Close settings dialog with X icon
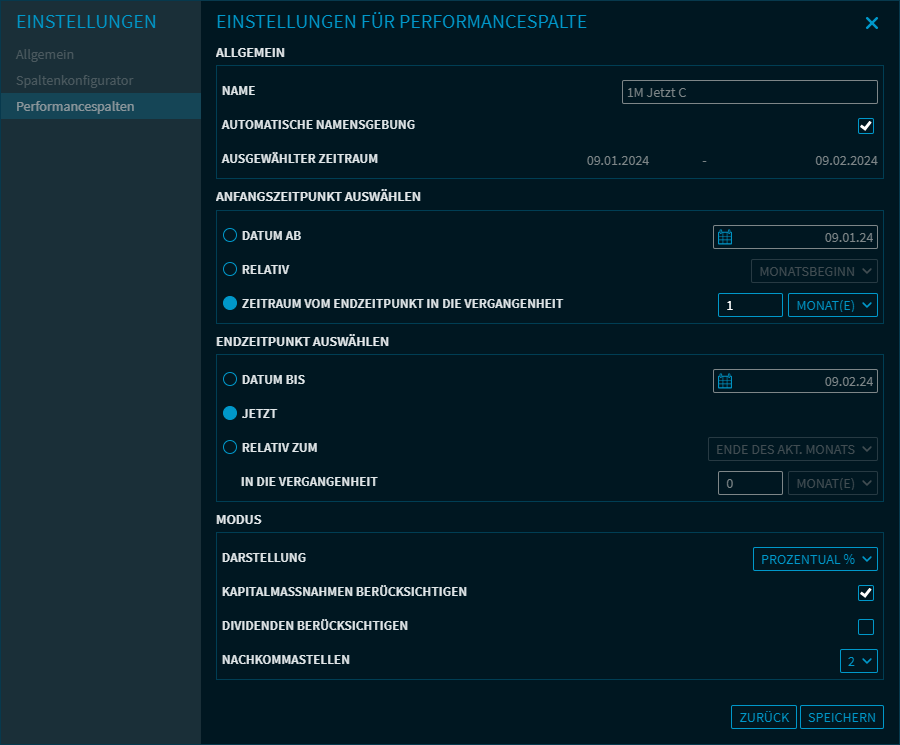Screen dimensions: 900x745 point(871,23)
